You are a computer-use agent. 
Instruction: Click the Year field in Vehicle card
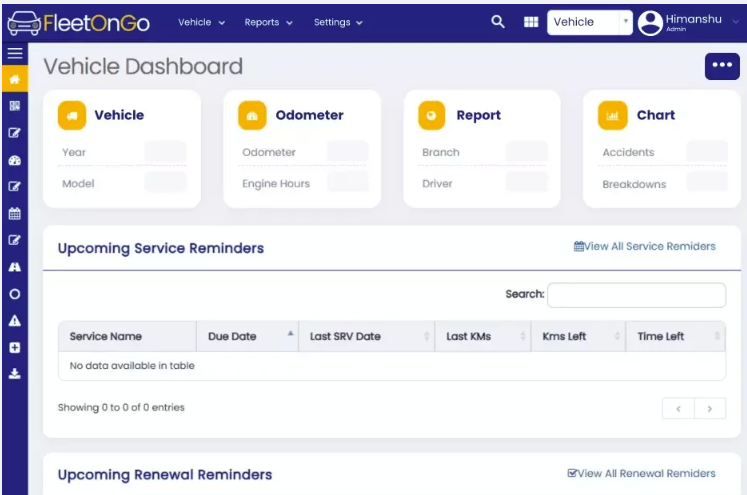(165, 152)
